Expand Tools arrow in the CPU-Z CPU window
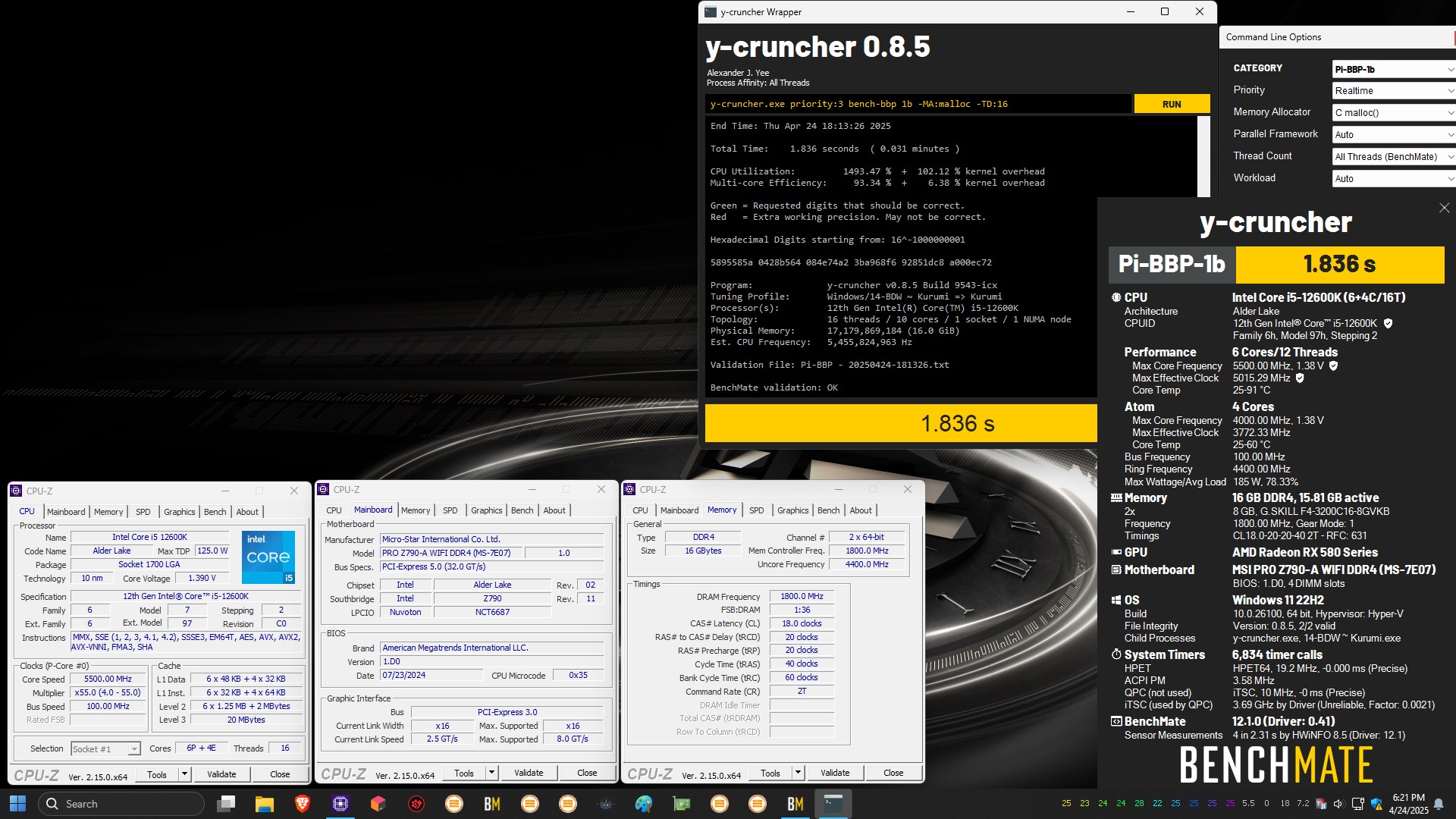 pyautogui.click(x=184, y=774)
